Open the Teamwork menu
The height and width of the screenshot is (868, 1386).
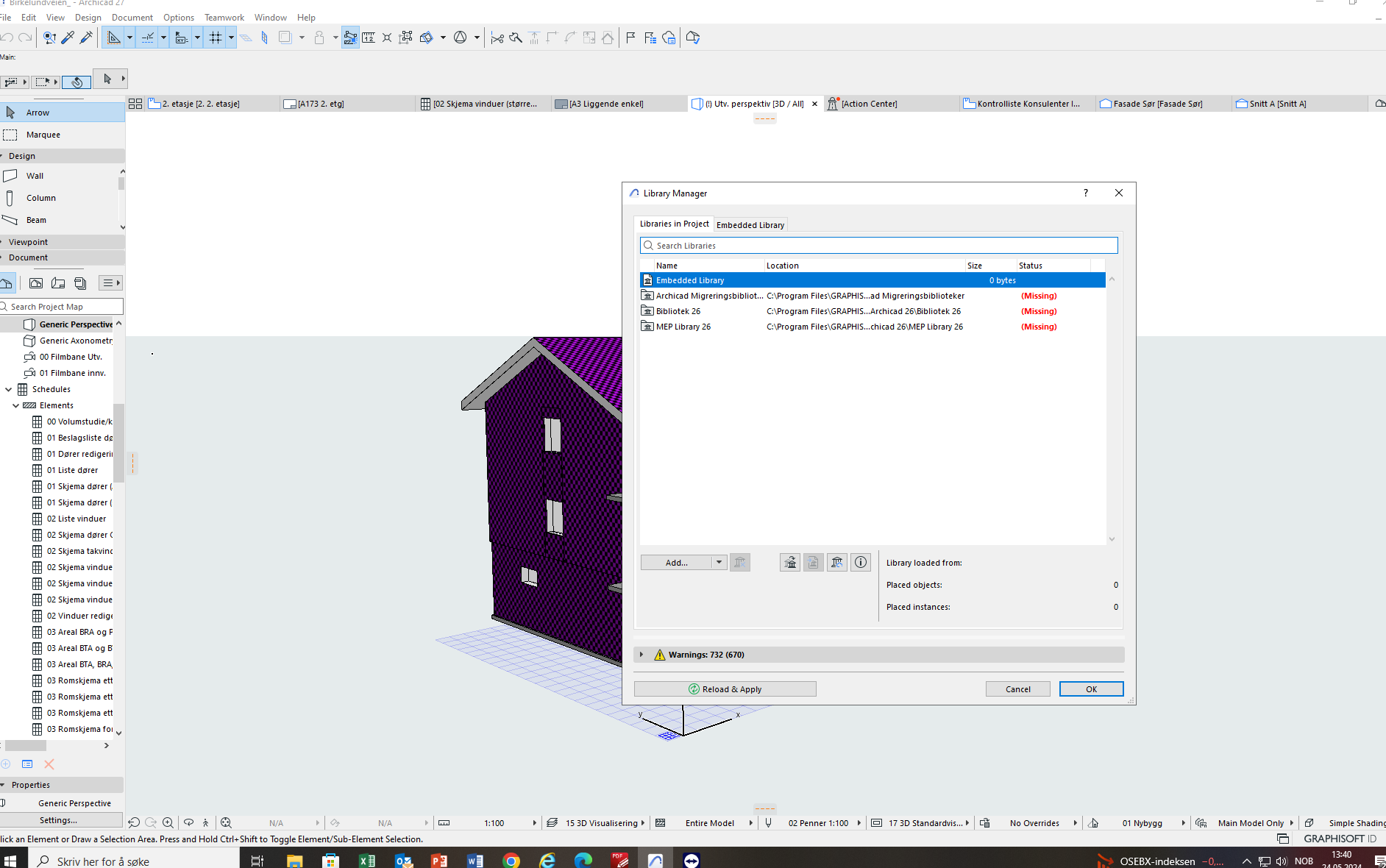(224, 17)
